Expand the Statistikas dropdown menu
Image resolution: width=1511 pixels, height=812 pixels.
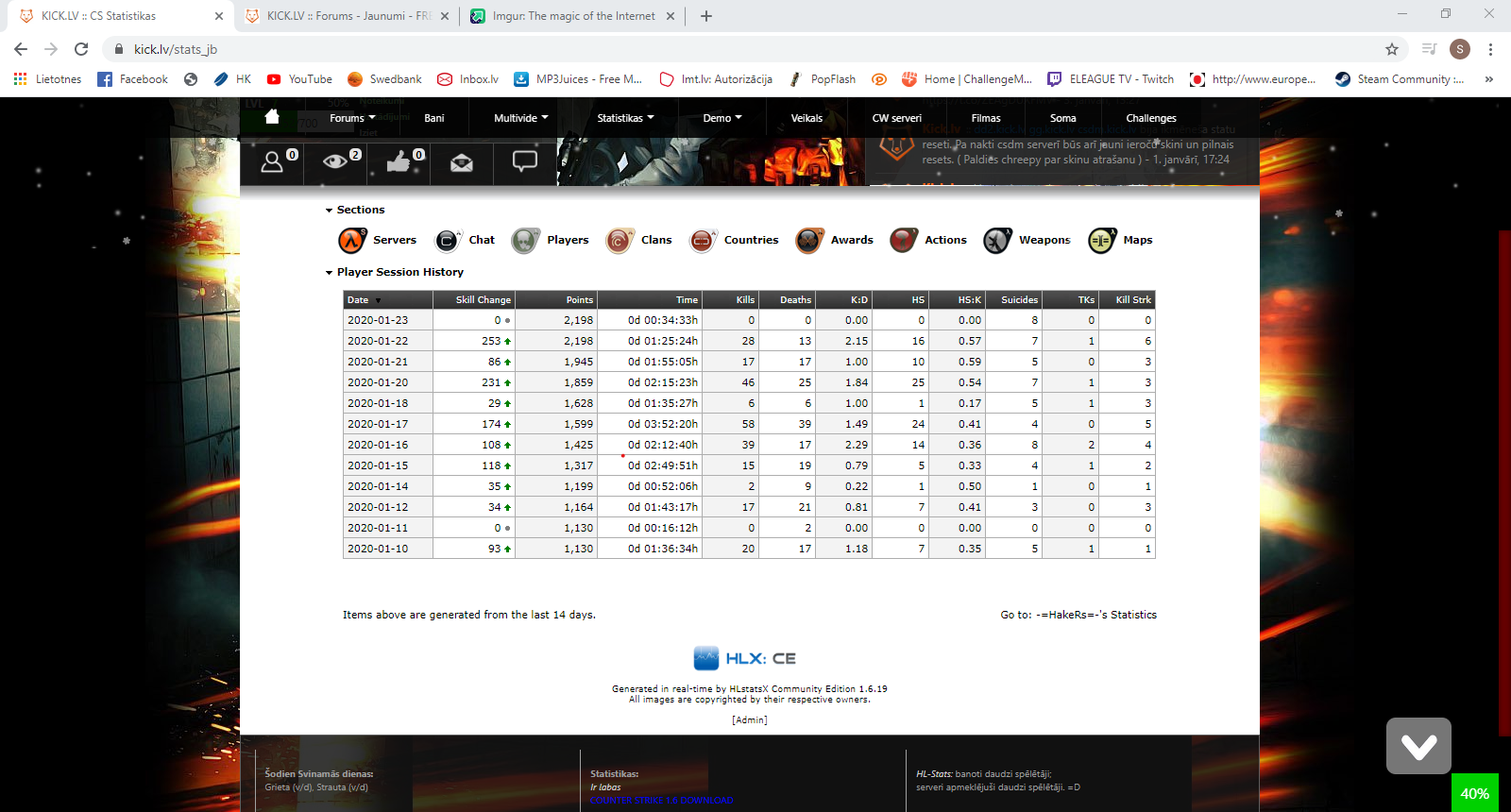[x=625, y=118]
